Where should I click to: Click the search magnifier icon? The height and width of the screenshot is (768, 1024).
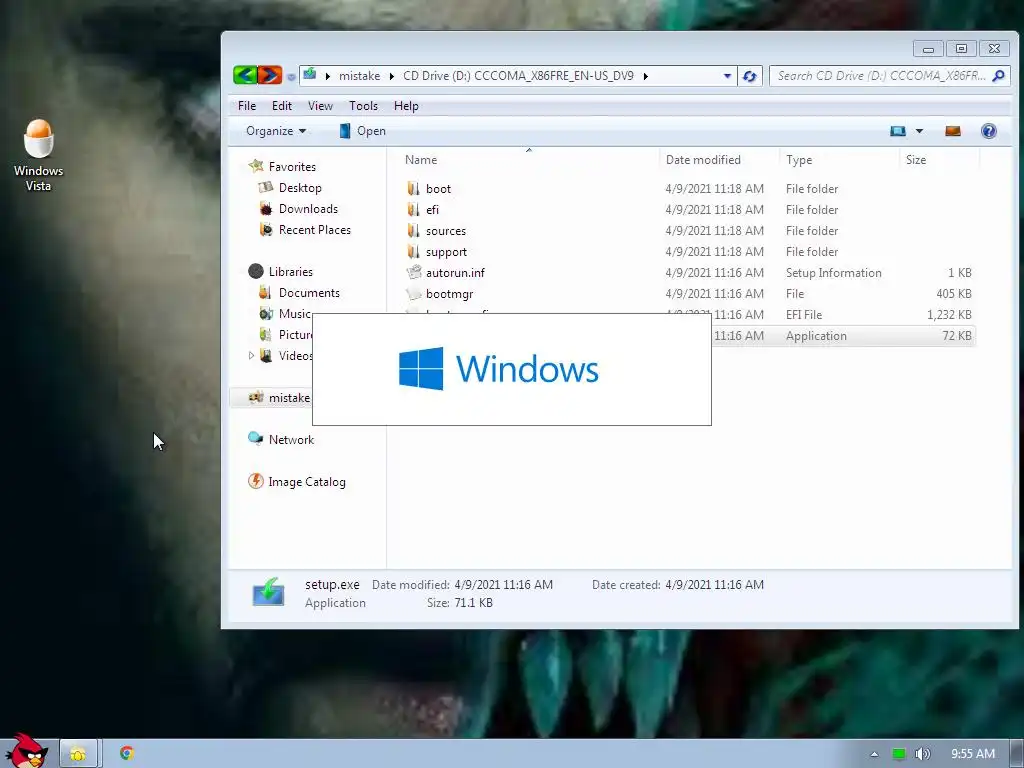point(998,76)
